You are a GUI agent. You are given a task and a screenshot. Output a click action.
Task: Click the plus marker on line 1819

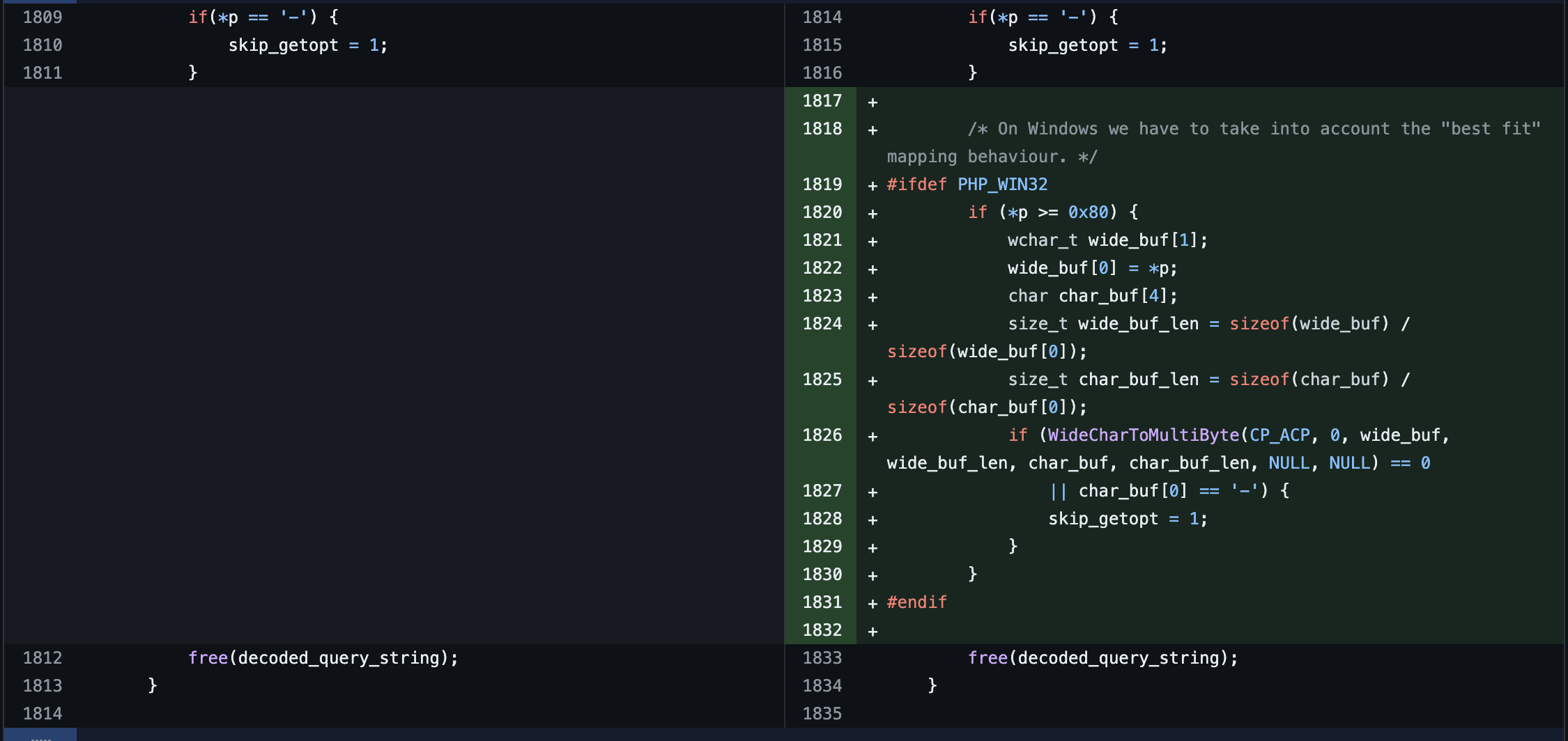pos(873,185)
